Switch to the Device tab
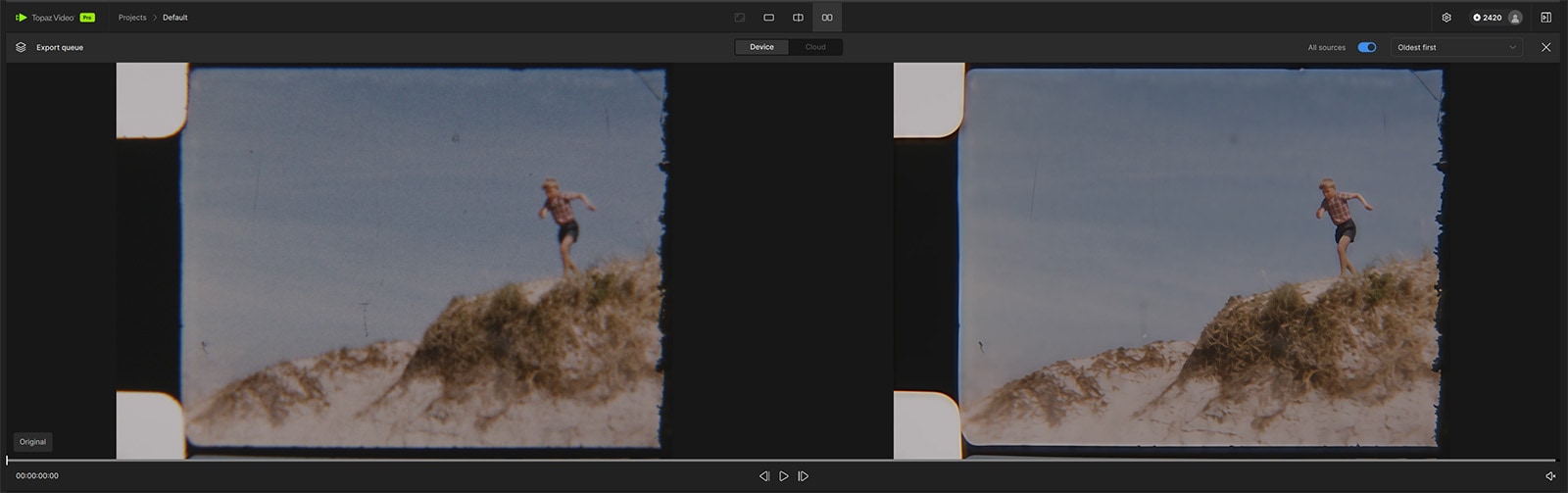 pyautogui.click(x=761, y=47)
